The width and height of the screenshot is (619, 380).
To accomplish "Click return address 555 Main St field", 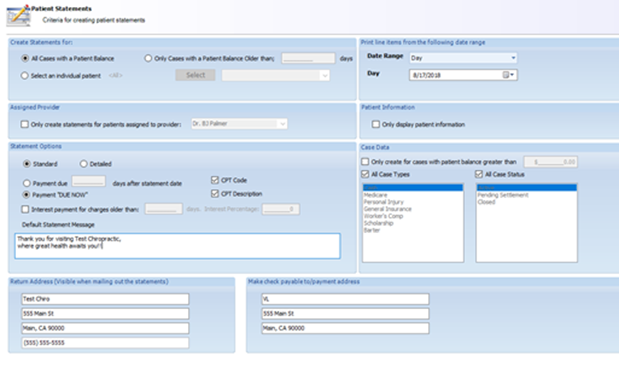I will [105, 313].
